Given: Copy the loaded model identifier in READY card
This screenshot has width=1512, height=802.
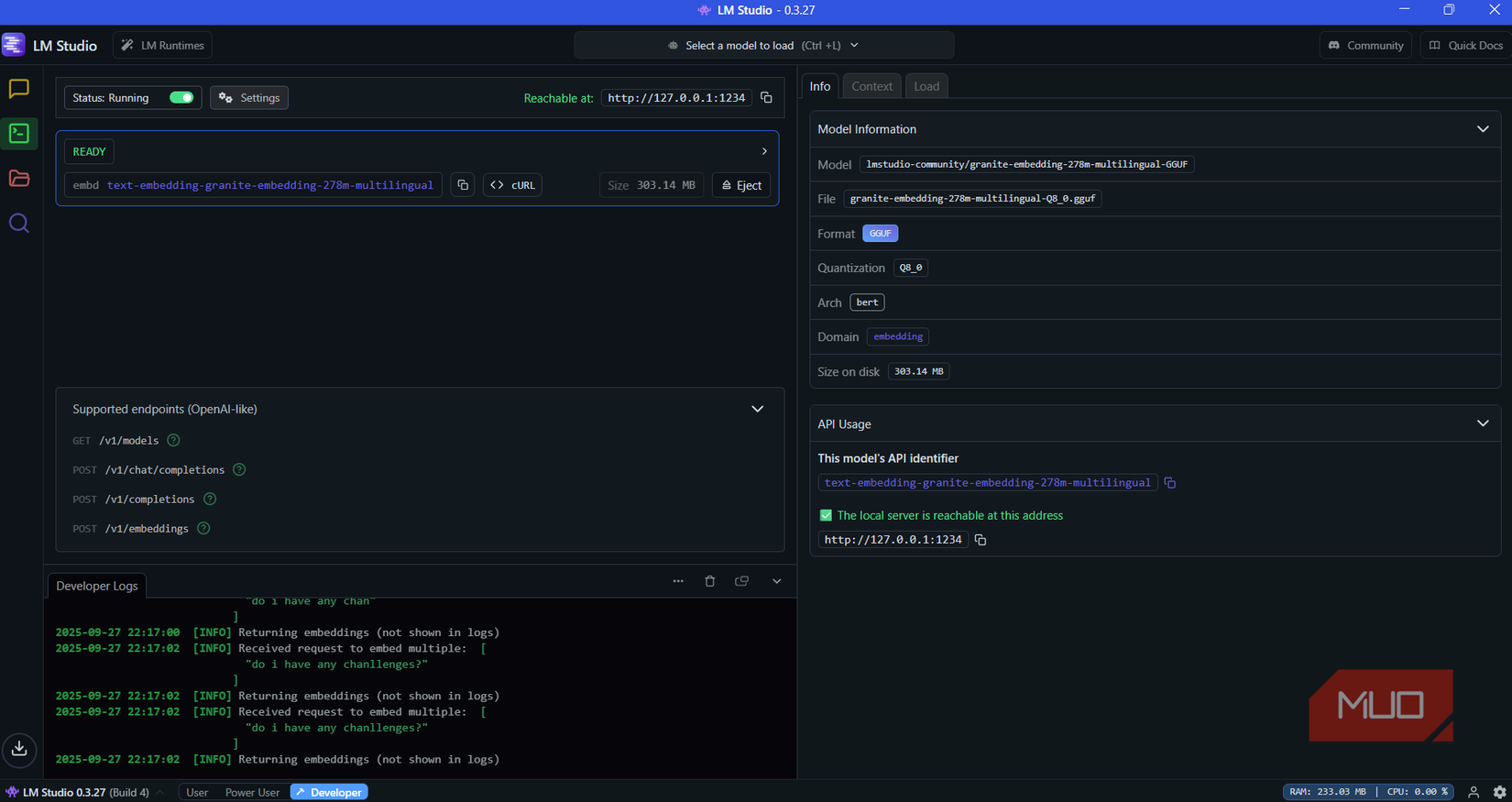Looking at the screenshot, I should 463,185.
